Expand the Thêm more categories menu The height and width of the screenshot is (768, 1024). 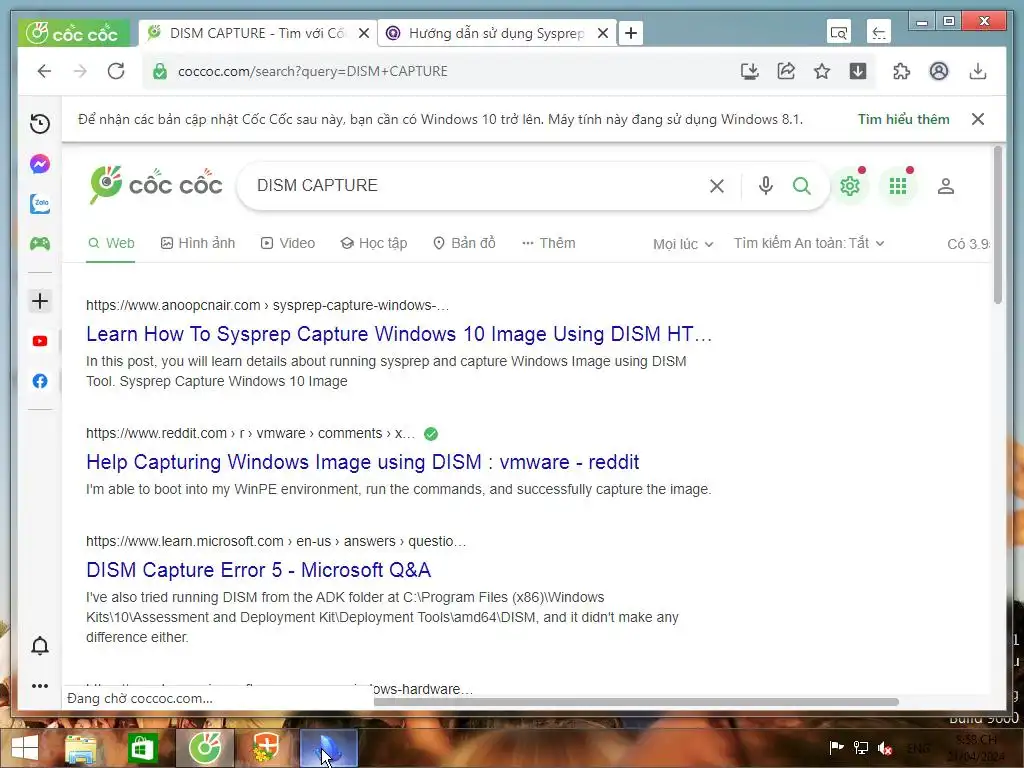coord(549,243)
